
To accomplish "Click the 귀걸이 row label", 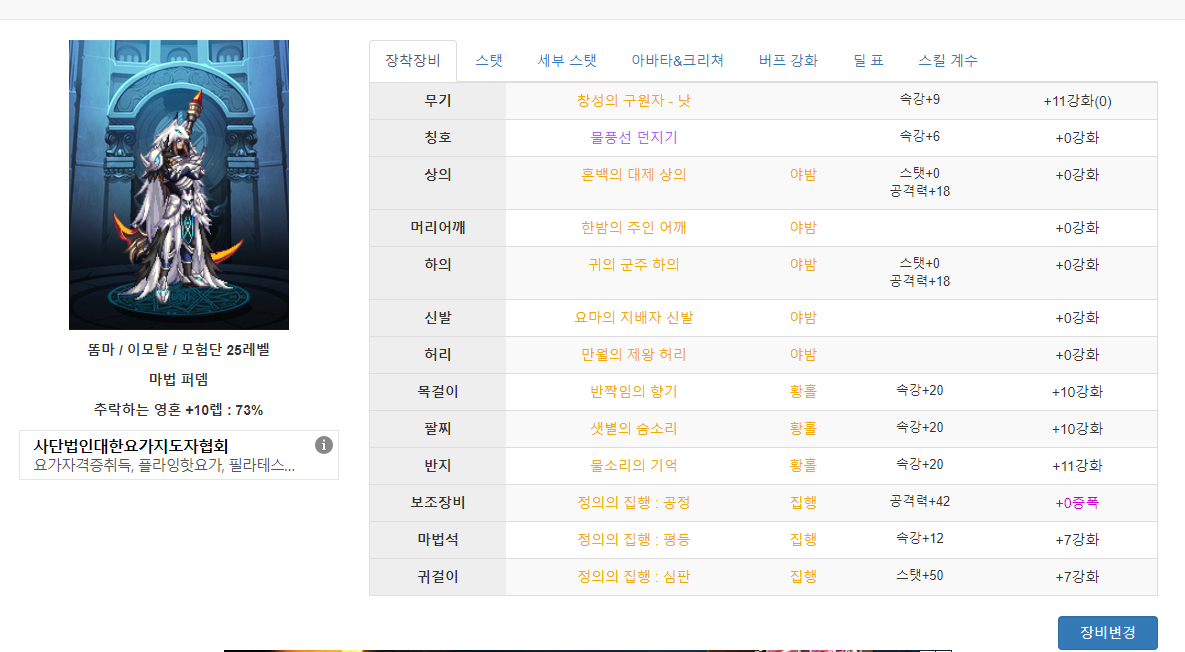I will 438,576.
